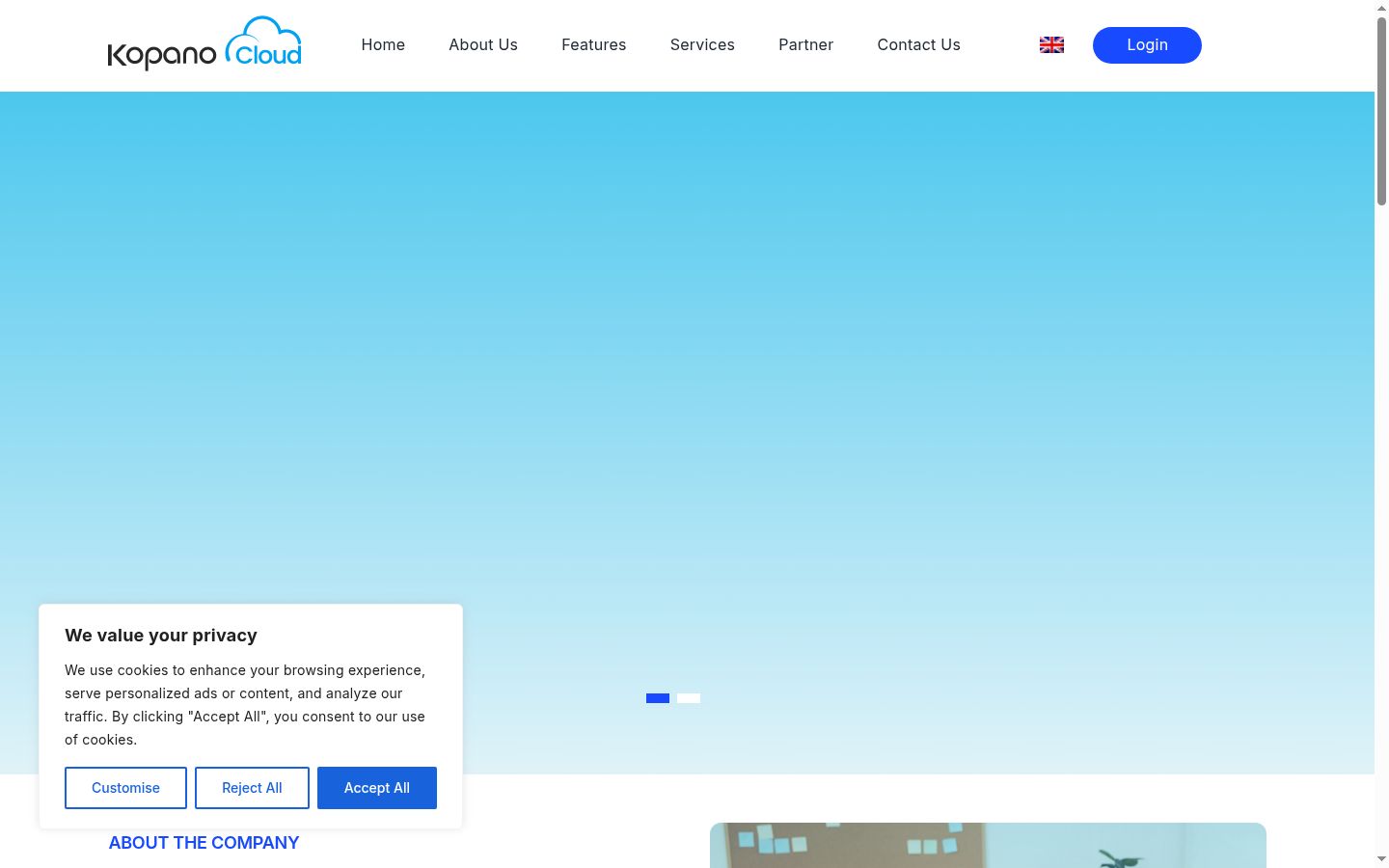1389x868 pixels.
Task: Open the About Us page
Action: pyautogui.click(x=483, y=44)
